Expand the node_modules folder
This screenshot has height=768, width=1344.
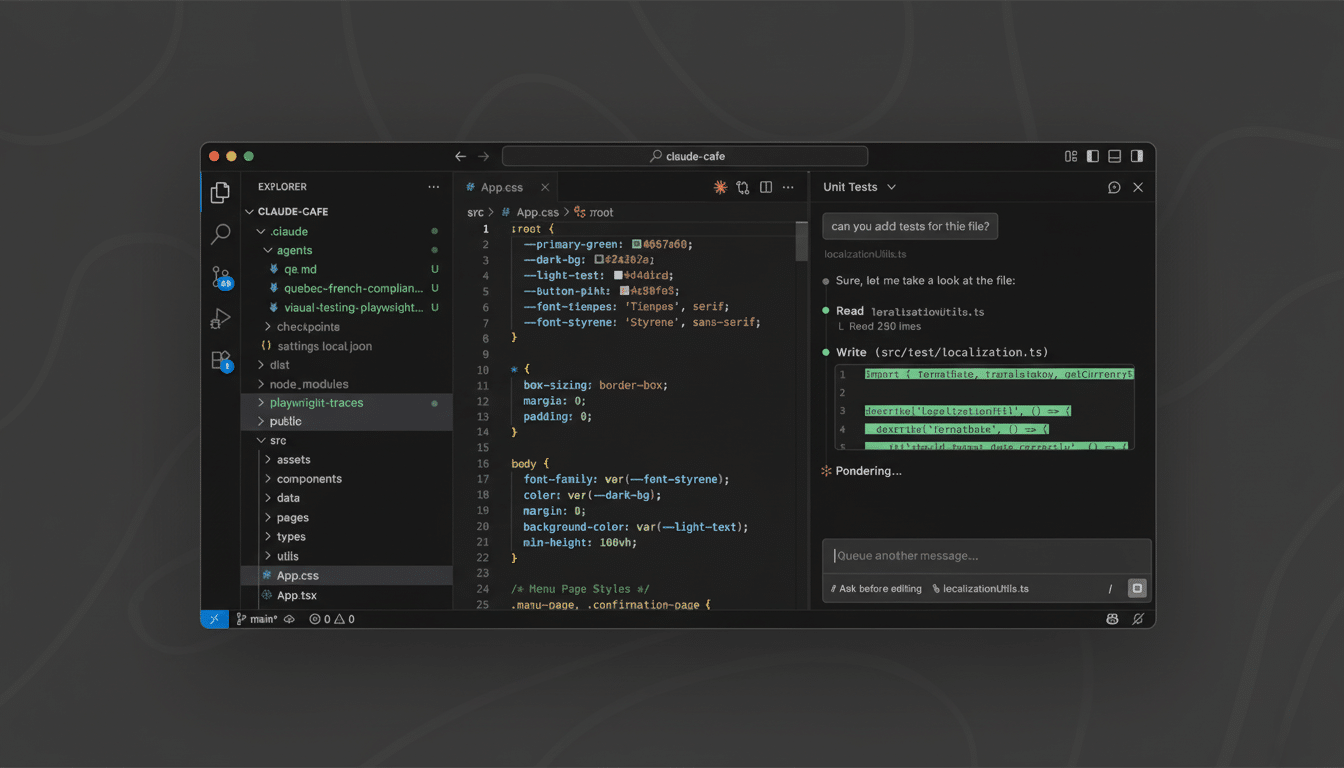[308, 384]
